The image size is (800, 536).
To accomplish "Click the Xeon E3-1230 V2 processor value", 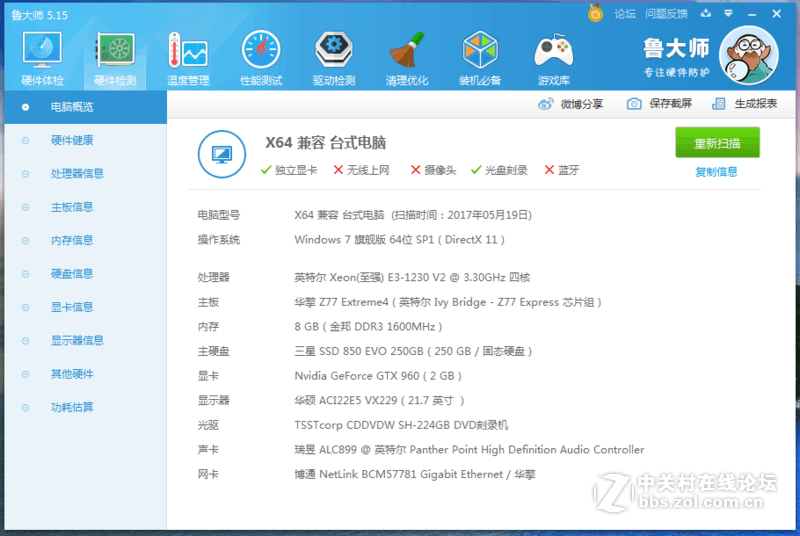I will pyautogui.click(x=412, y=277).
